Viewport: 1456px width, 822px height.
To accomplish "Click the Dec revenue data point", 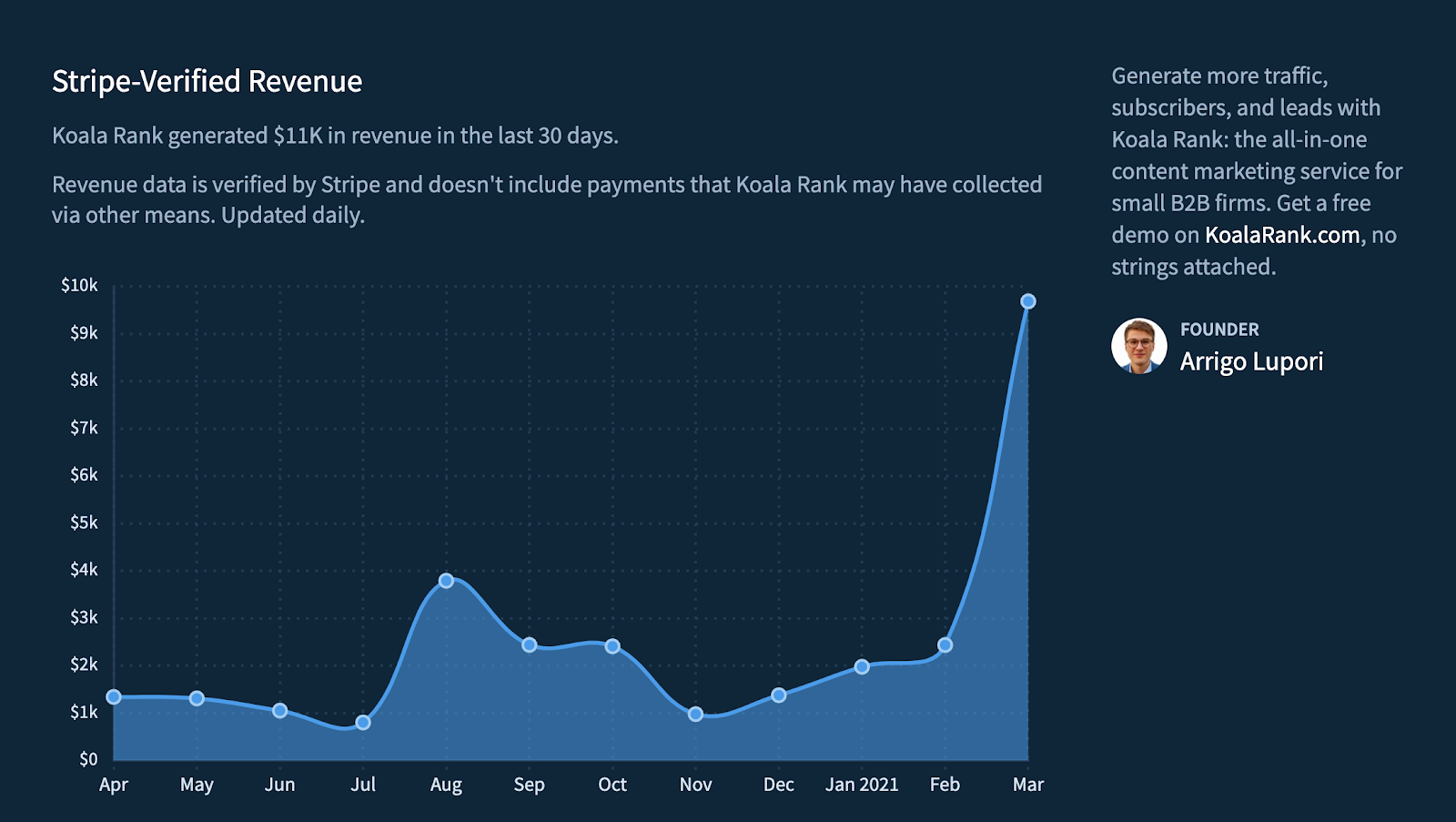I will click(x=779, y=695).
